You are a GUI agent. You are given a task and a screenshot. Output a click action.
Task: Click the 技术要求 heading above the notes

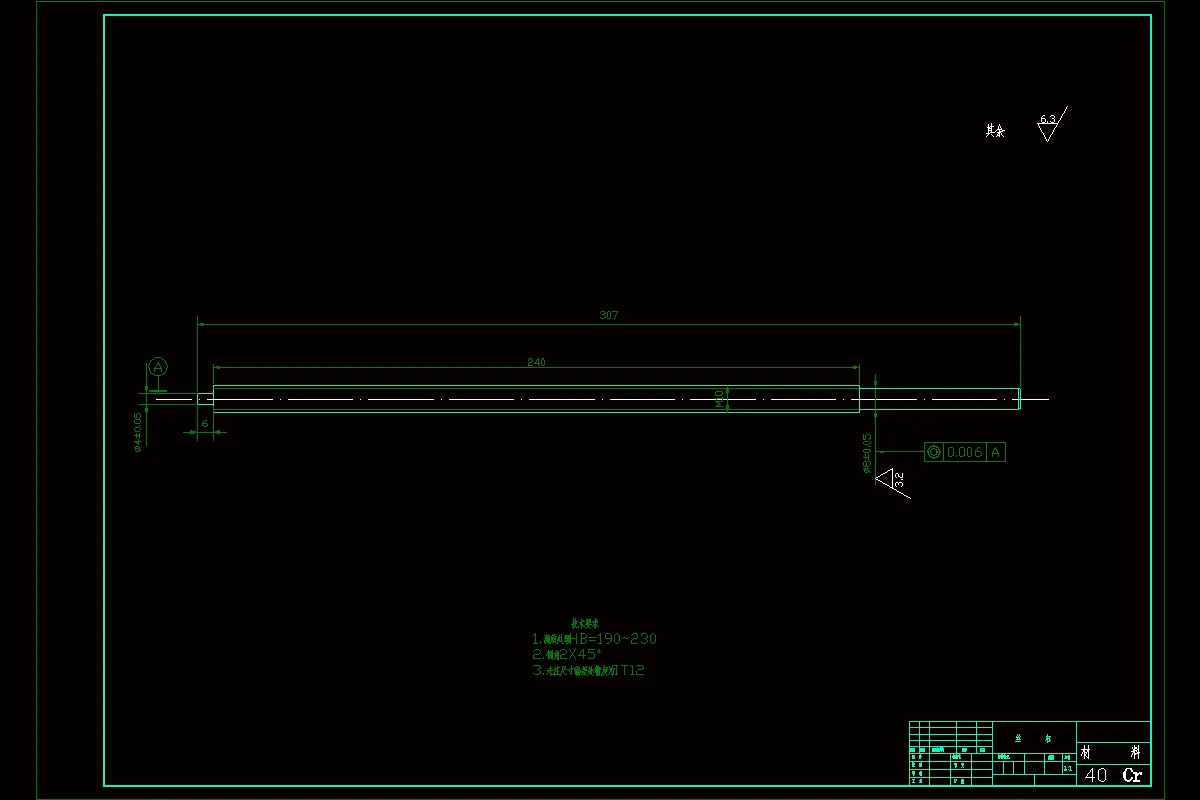click(585, 623)
